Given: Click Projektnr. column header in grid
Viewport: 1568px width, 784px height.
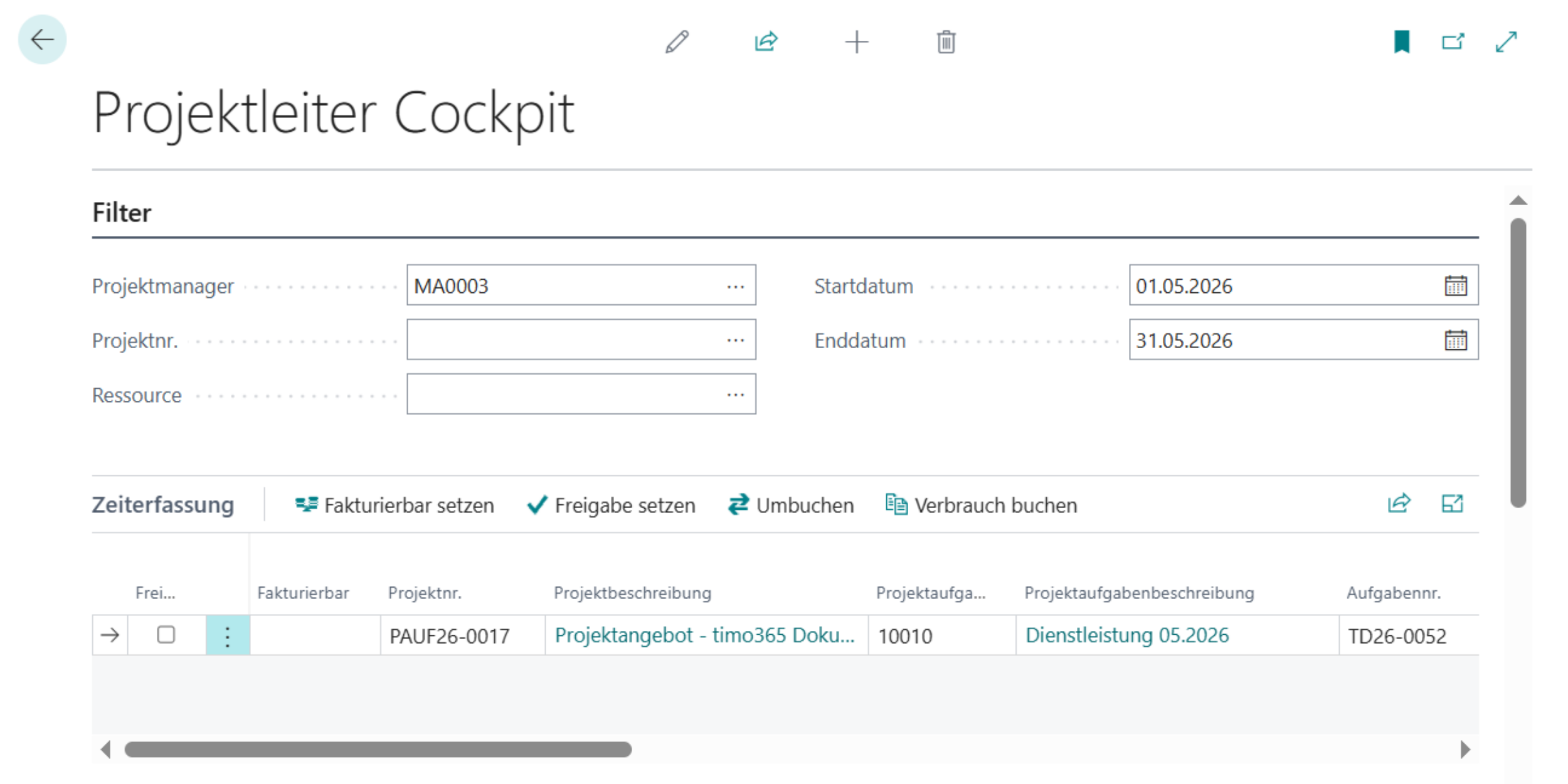Looking at the screenshot, I should (425, 593).
